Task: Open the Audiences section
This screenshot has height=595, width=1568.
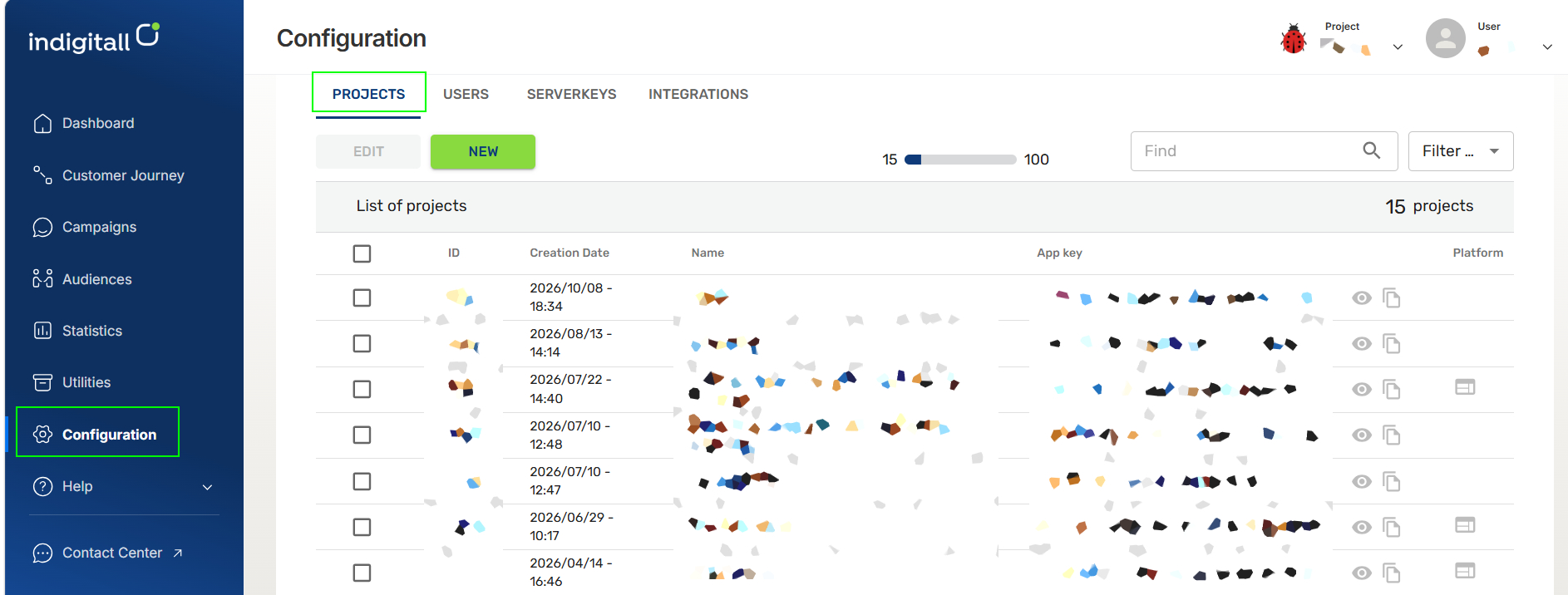Action: [81, 279]
